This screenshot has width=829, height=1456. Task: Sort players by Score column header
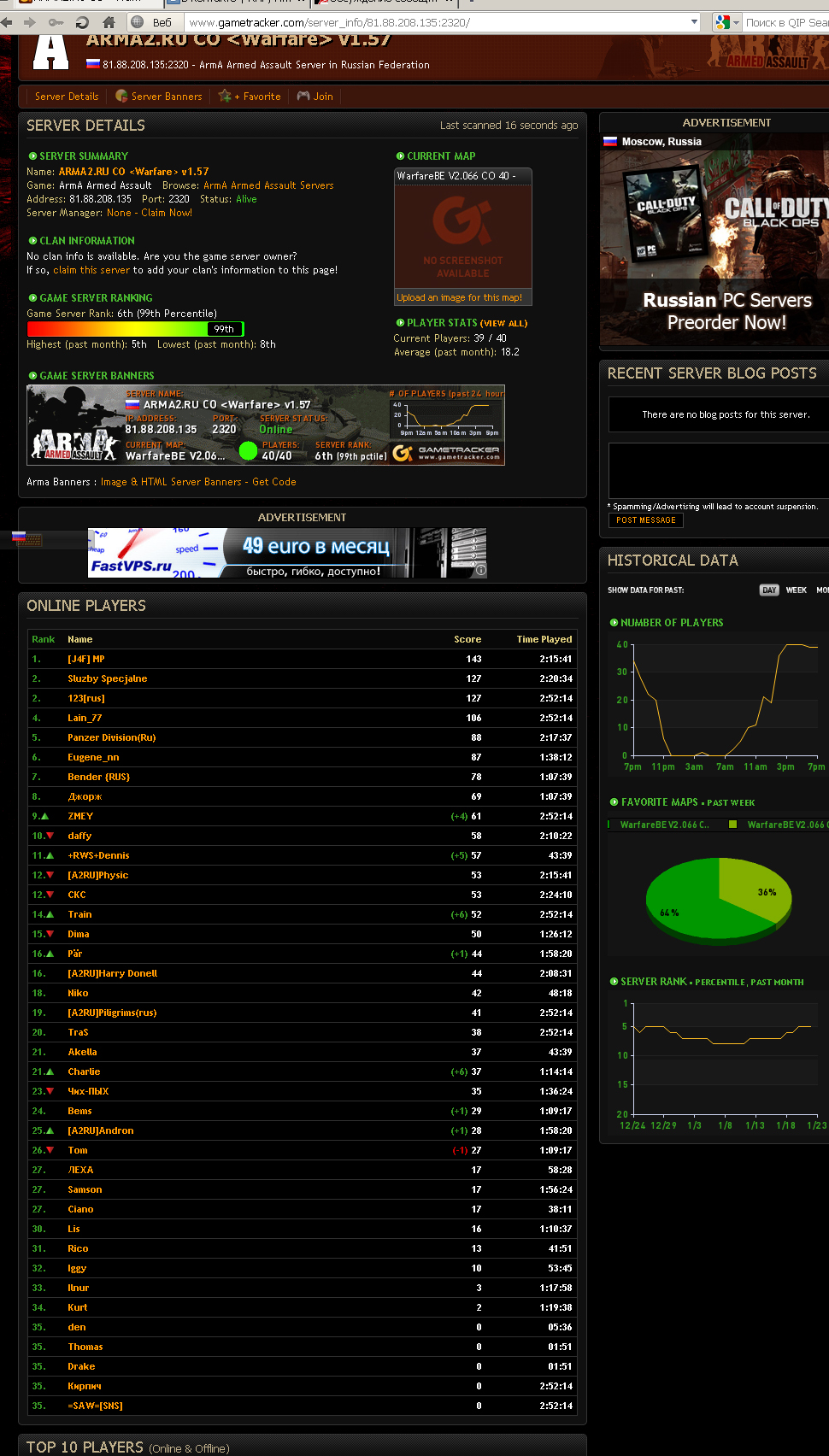(467, 639)
